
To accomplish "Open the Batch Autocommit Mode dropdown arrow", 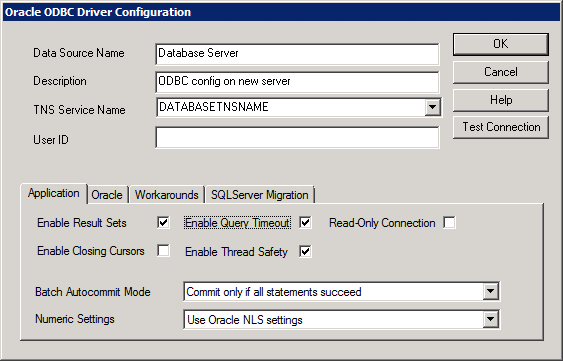I will pos(490,292).
